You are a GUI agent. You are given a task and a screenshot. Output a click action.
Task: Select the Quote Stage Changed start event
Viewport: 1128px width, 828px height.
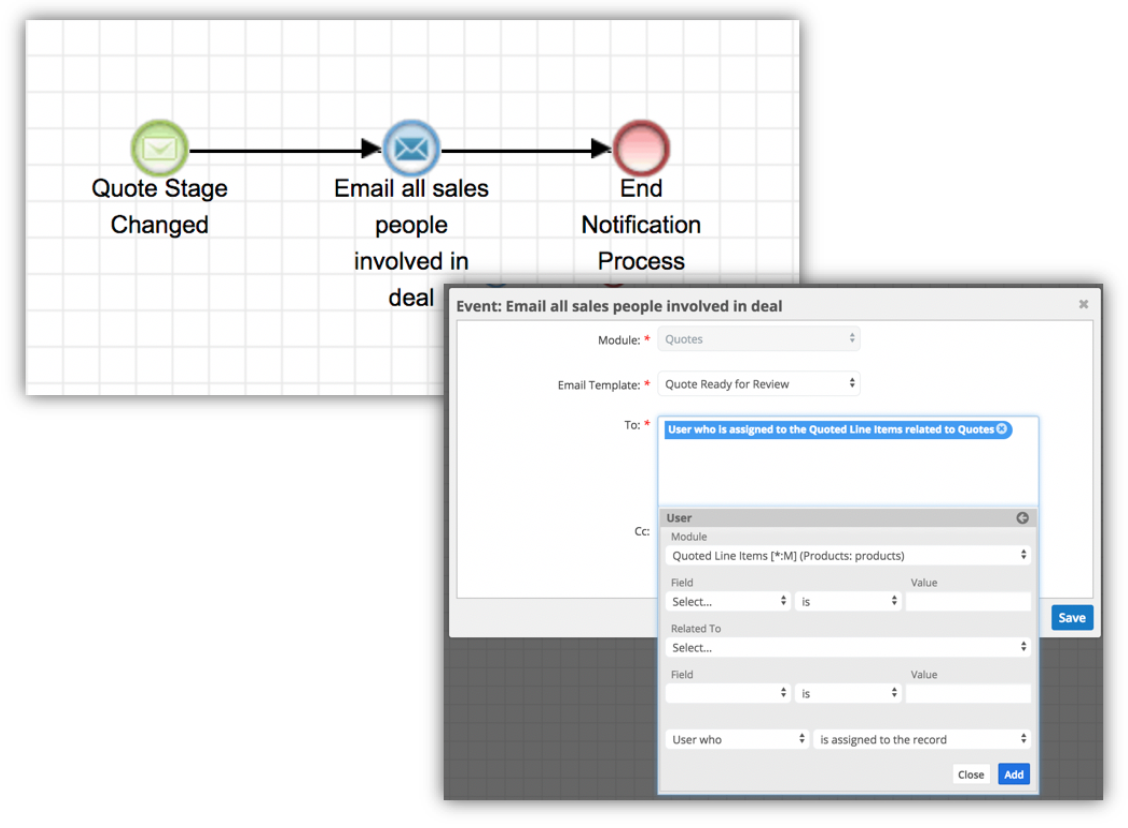(x=159, y=148)
